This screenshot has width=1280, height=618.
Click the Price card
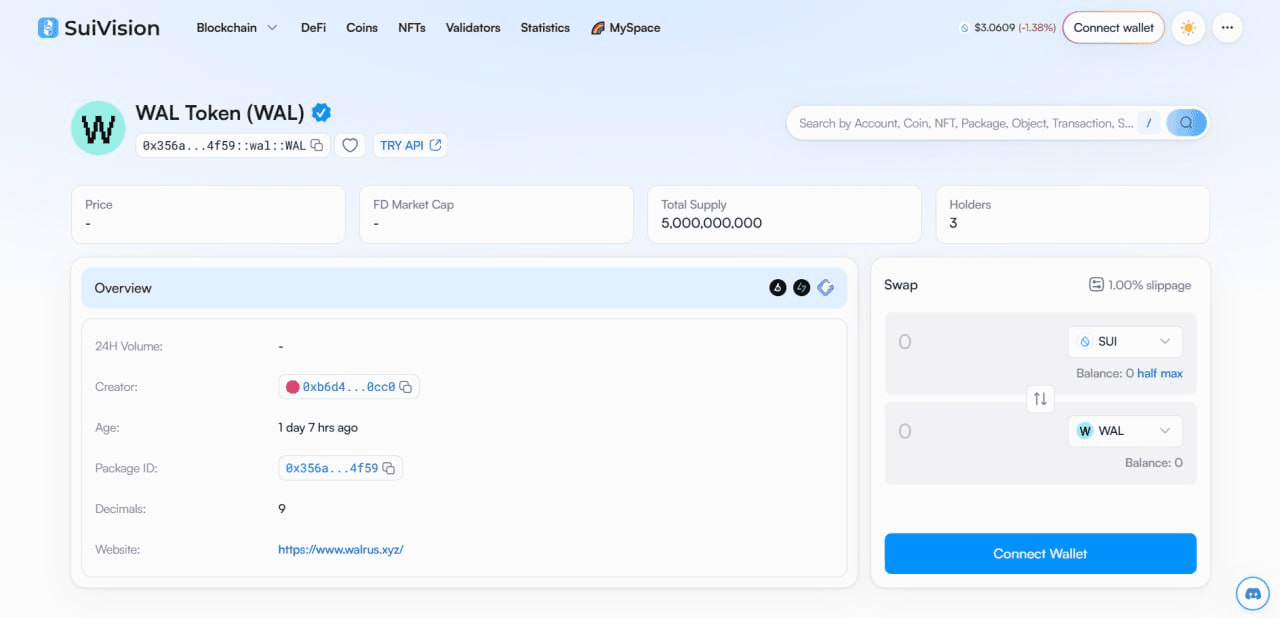208,214
